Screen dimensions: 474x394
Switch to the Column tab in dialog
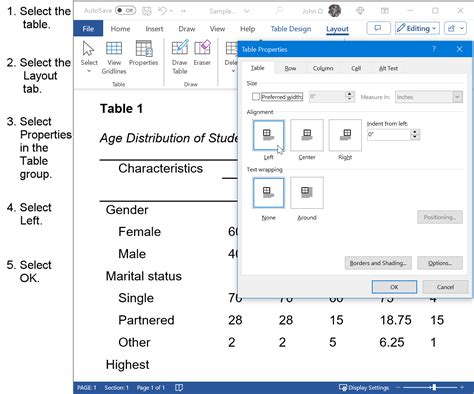(323, 68)
